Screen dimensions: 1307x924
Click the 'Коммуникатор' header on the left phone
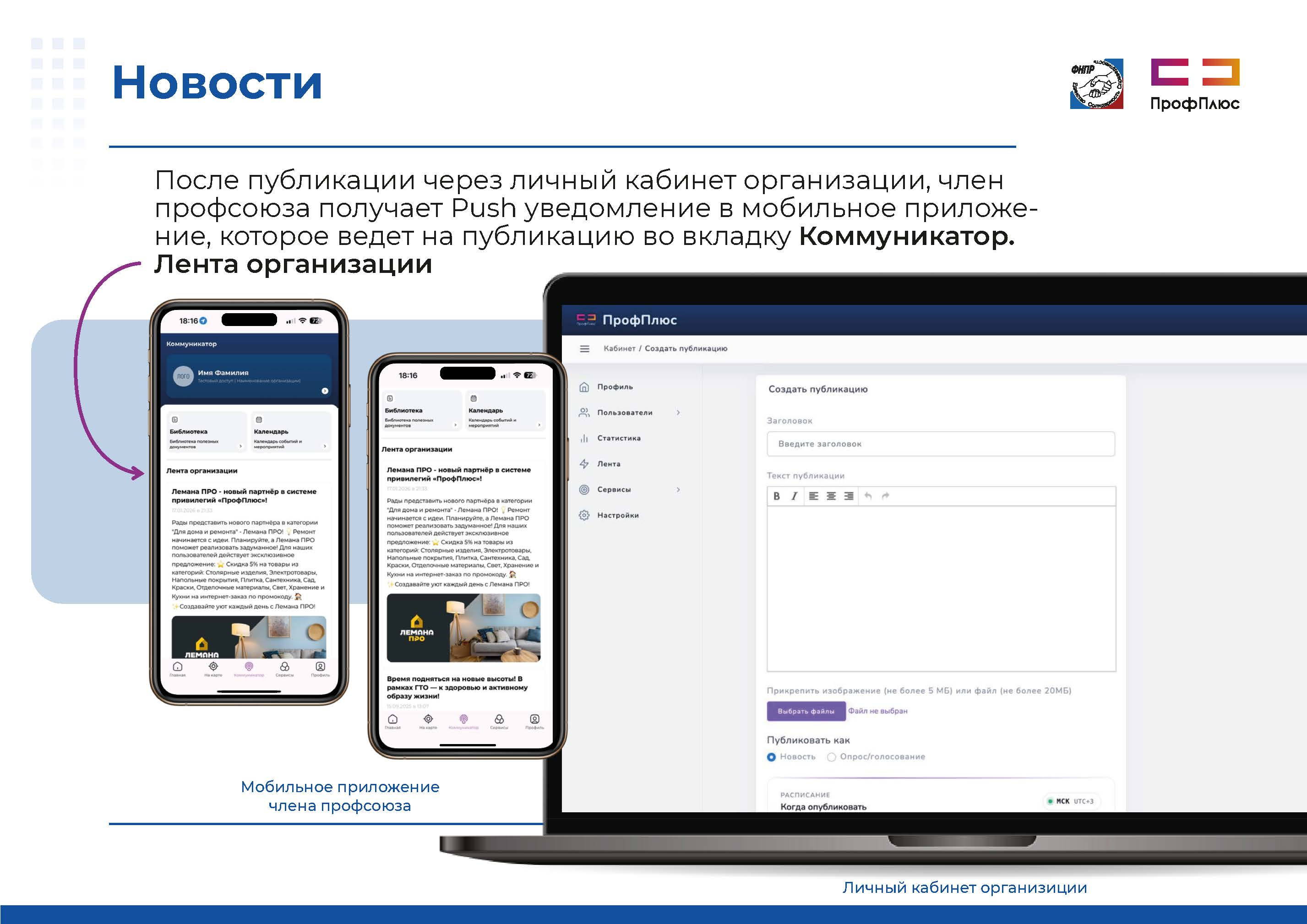pyautogui.click(x=191, y=344)
